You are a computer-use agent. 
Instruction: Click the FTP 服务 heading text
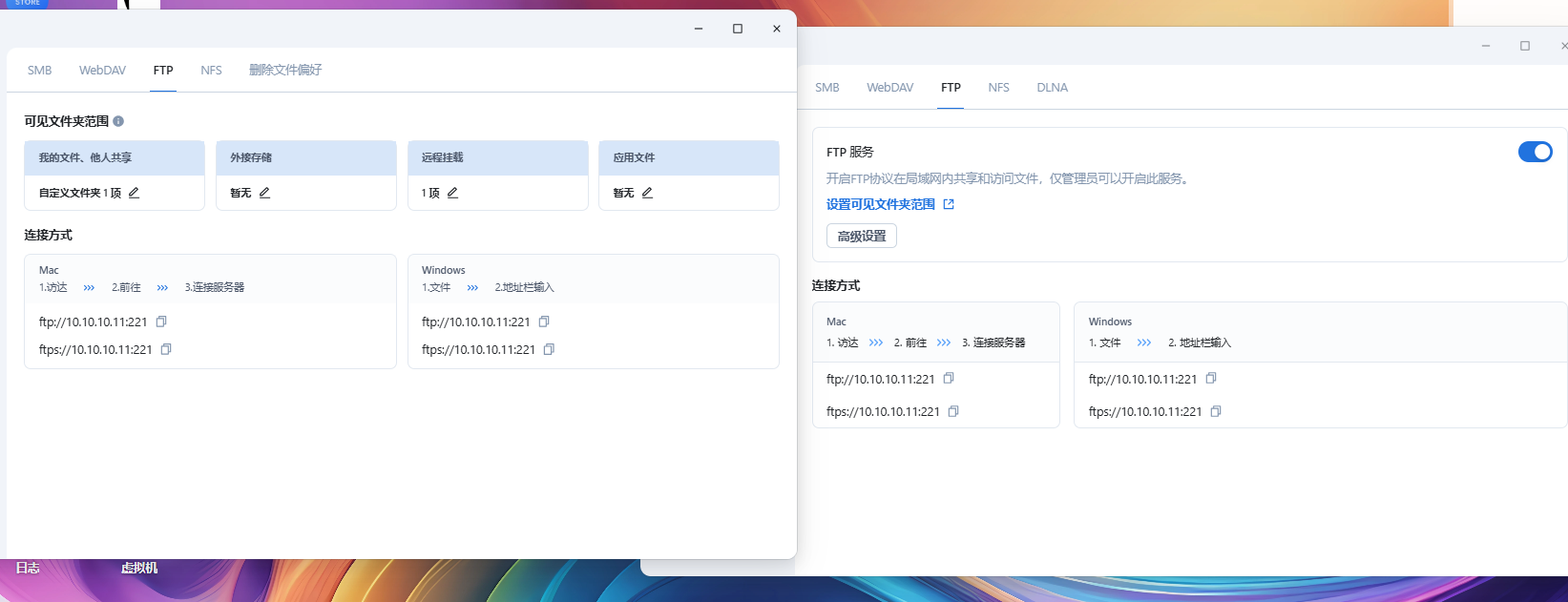click(x=850, y=152)
